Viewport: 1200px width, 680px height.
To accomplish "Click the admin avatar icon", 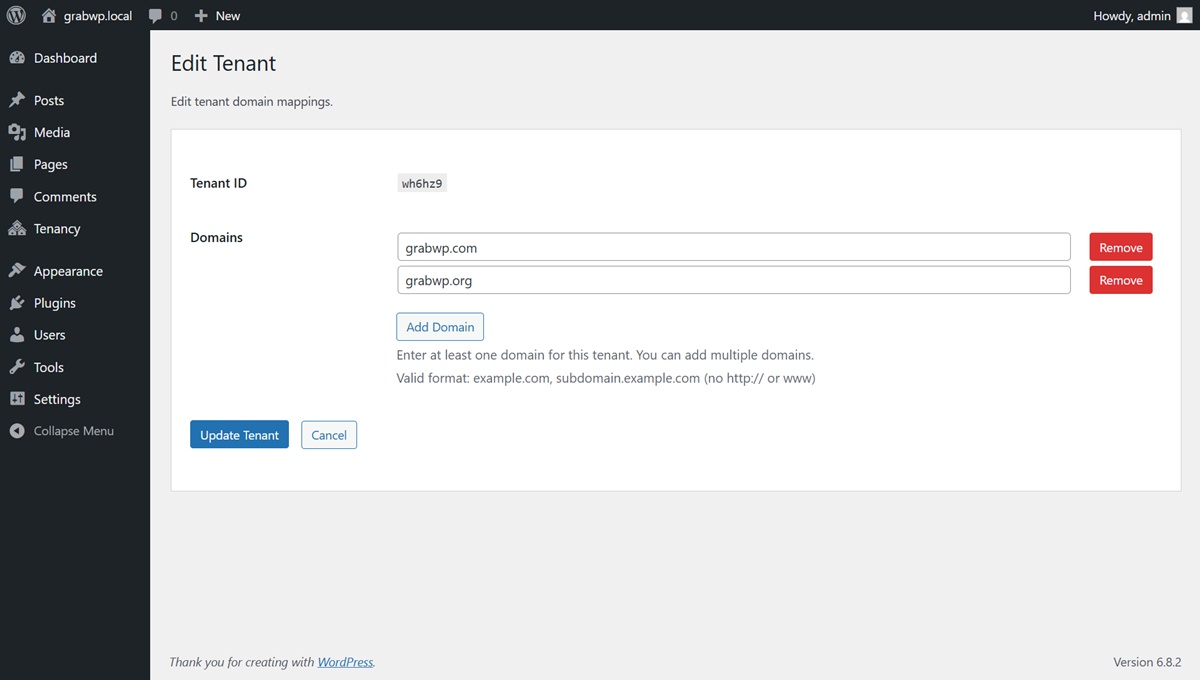I will [1184, 15].
